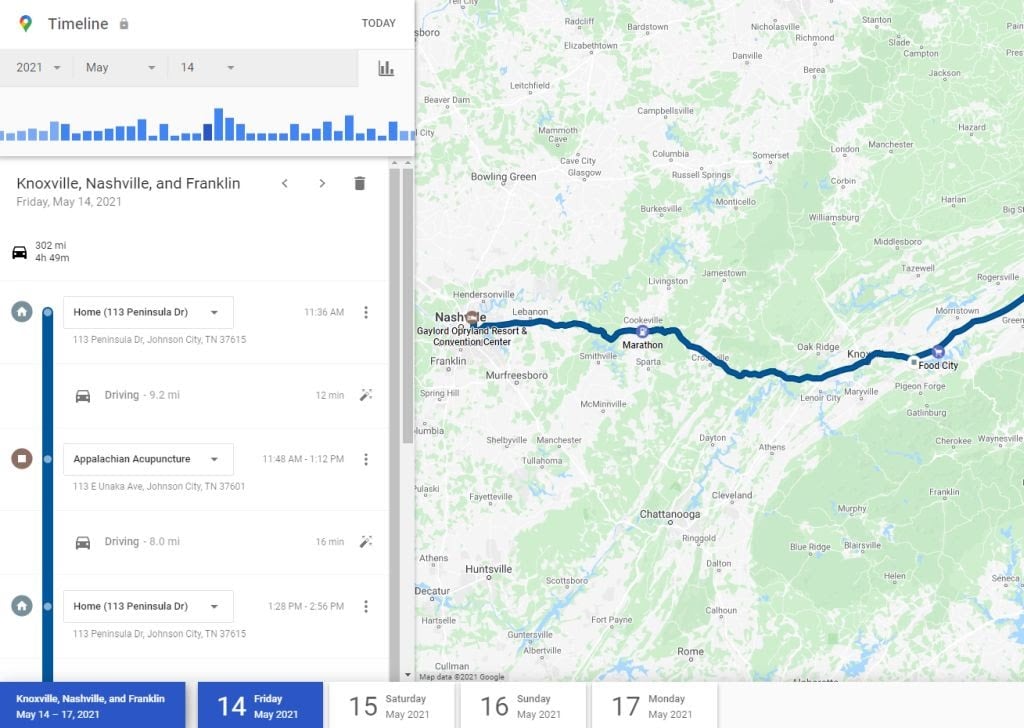Click the Friday, May 14, 2021 date text
1024x728 pixels.
coord(69,202)
